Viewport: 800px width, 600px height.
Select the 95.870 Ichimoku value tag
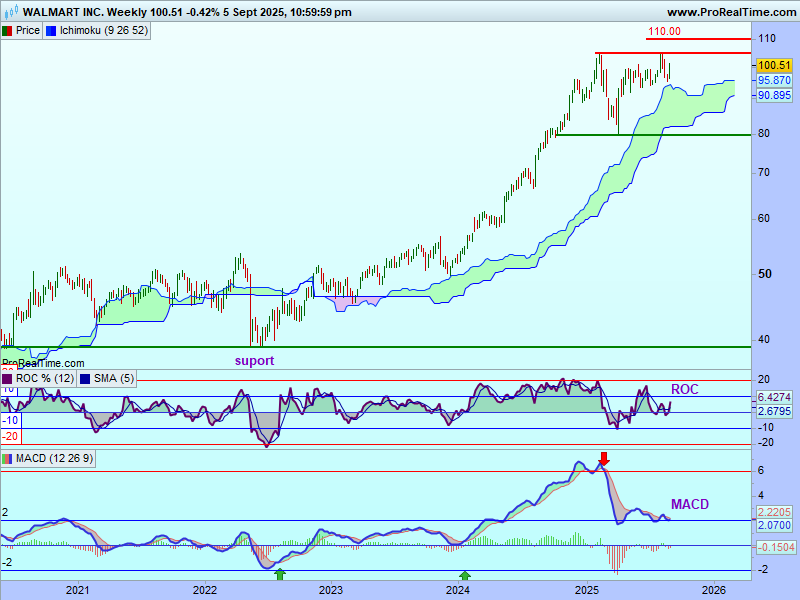coord(774,80)
